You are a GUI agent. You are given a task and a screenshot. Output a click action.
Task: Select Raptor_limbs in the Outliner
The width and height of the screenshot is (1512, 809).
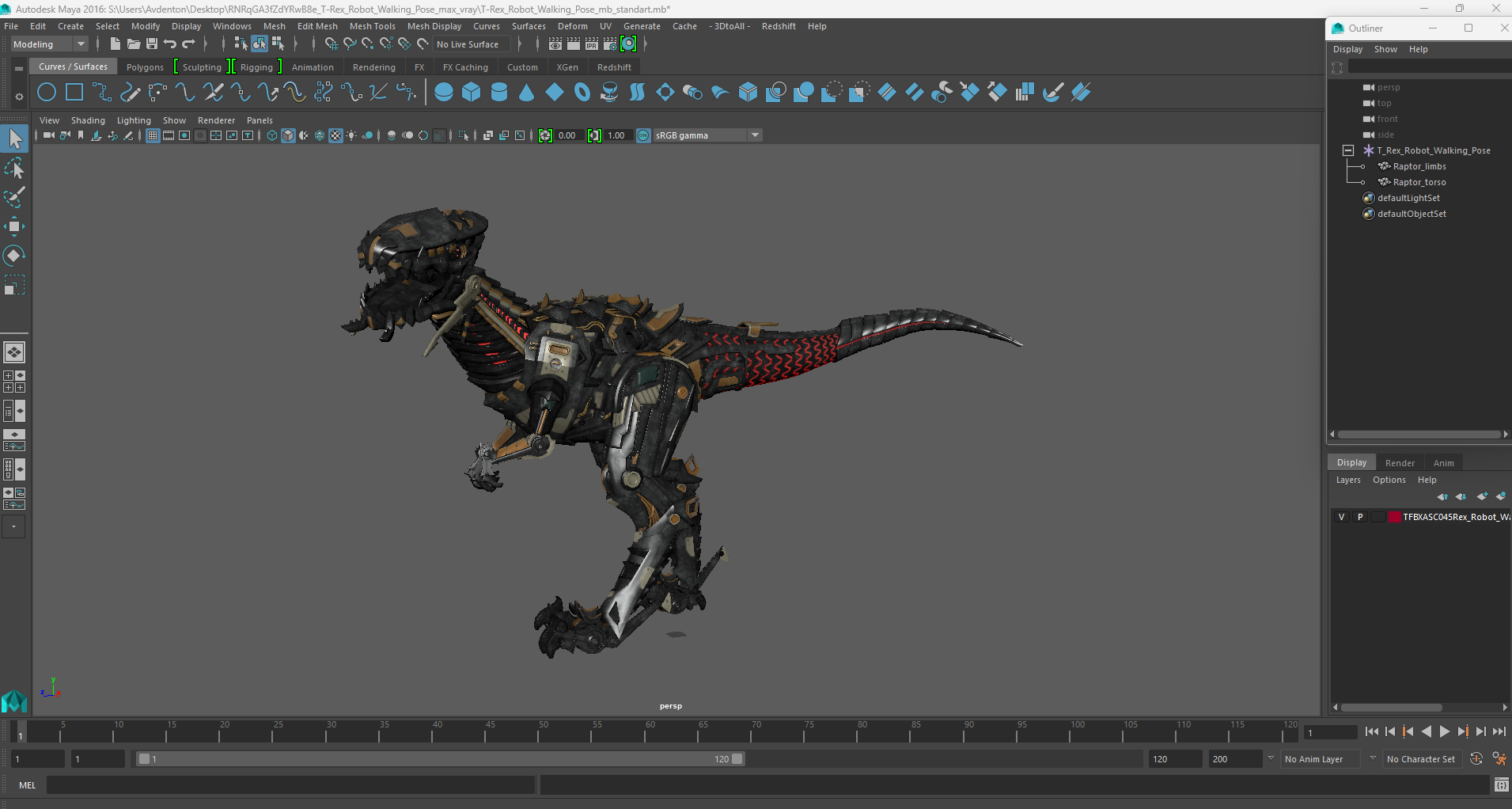[1419, 166]
